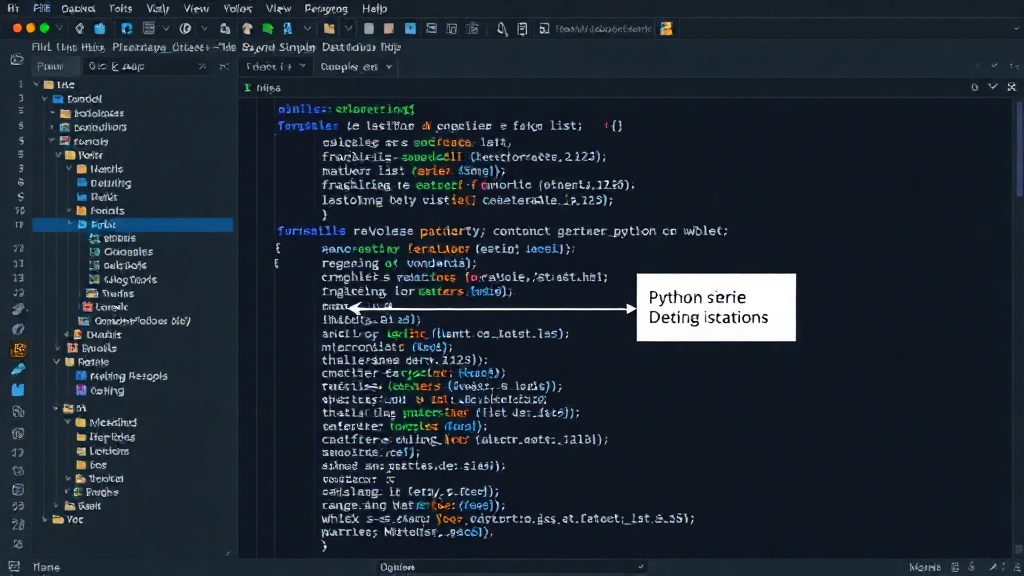Open the dropdown arrow beside the yellow folder icon
1024x576 pixels.
[349, 29]
